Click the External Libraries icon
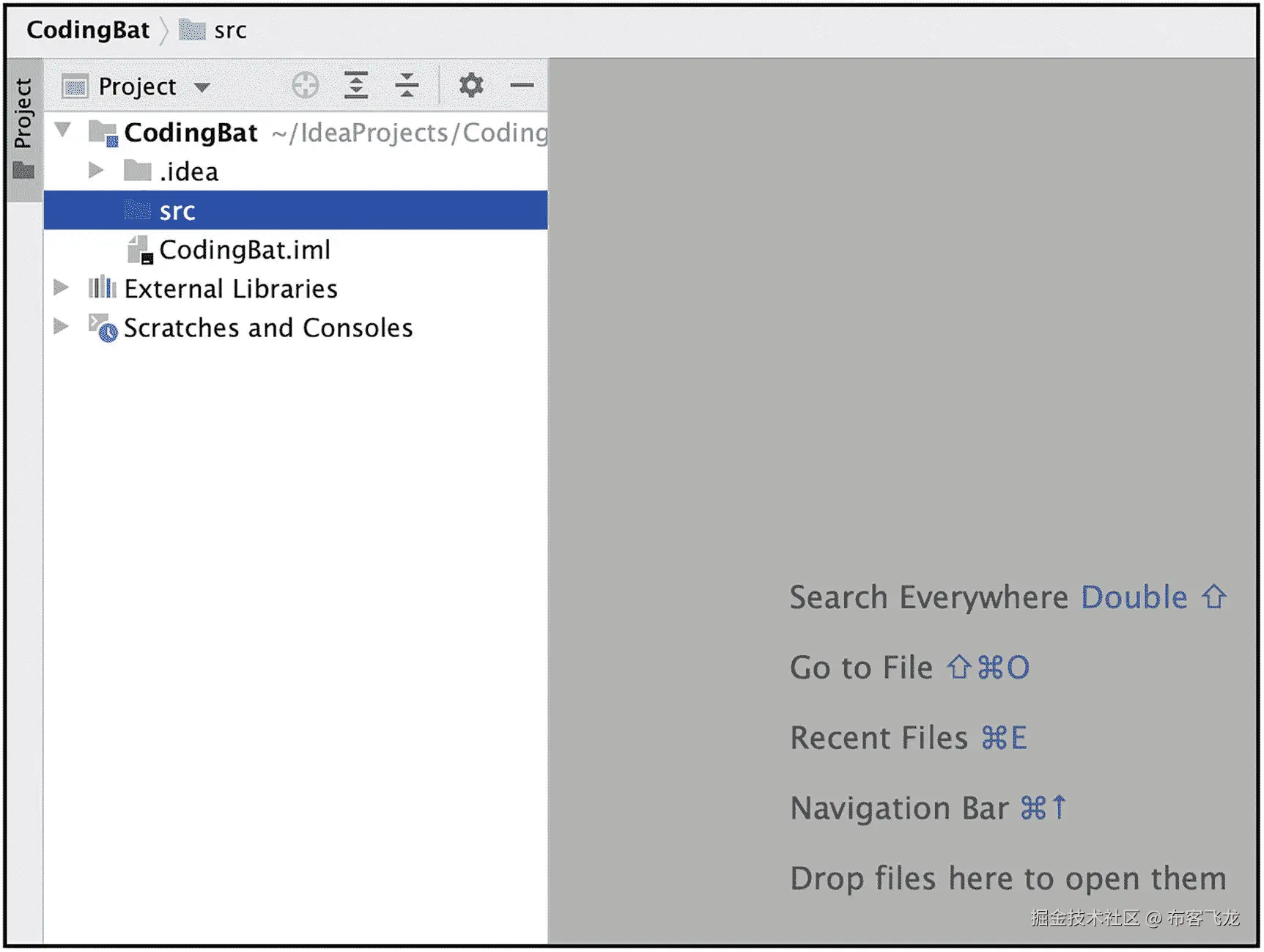This screenshot has width=1264, height=952. tap(102, 288)
